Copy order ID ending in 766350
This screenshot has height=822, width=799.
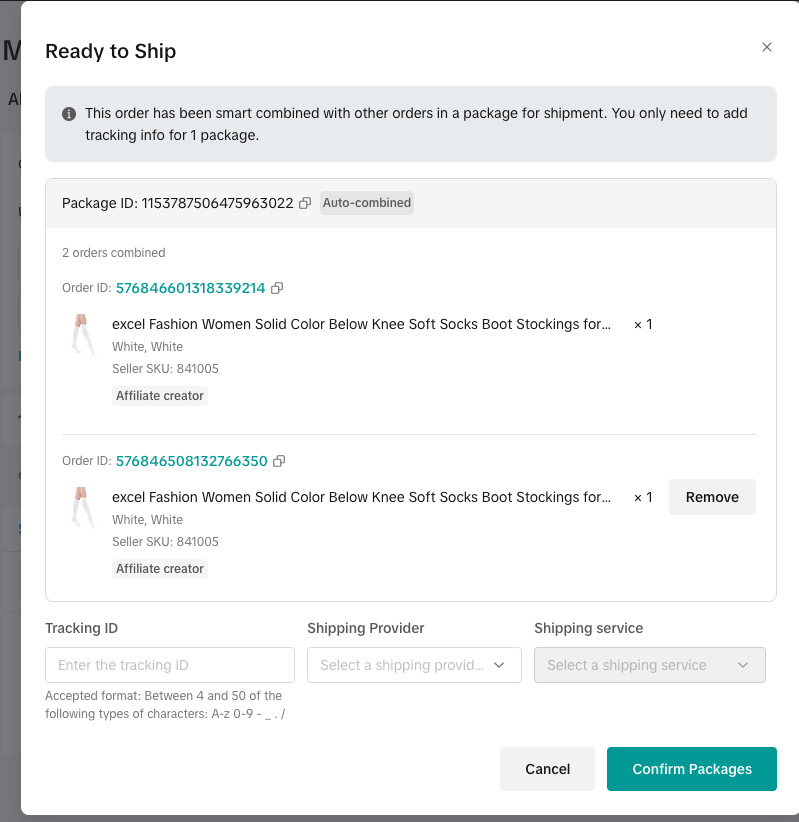click(x=279, y=461)
